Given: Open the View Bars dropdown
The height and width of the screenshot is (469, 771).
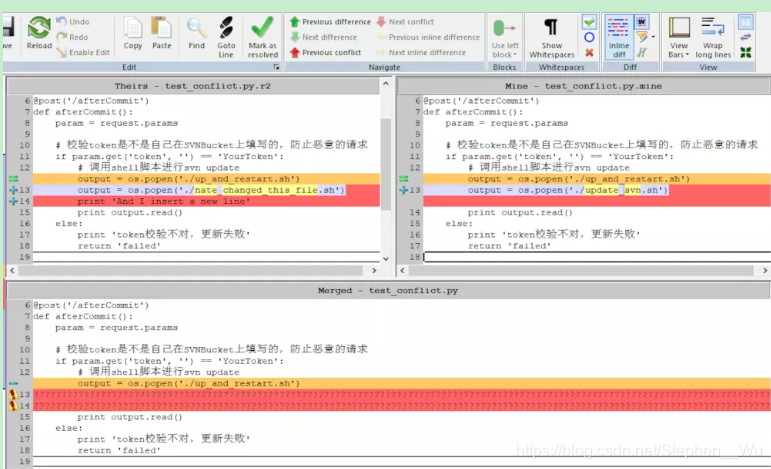Looking at the screenshot, I should tap(679, 37).
